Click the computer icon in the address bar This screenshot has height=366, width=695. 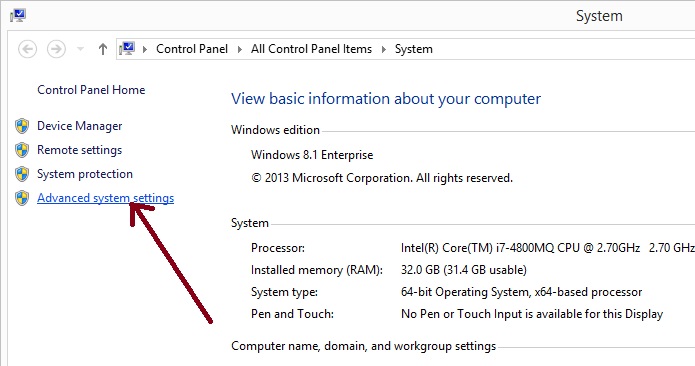(127, 49)
